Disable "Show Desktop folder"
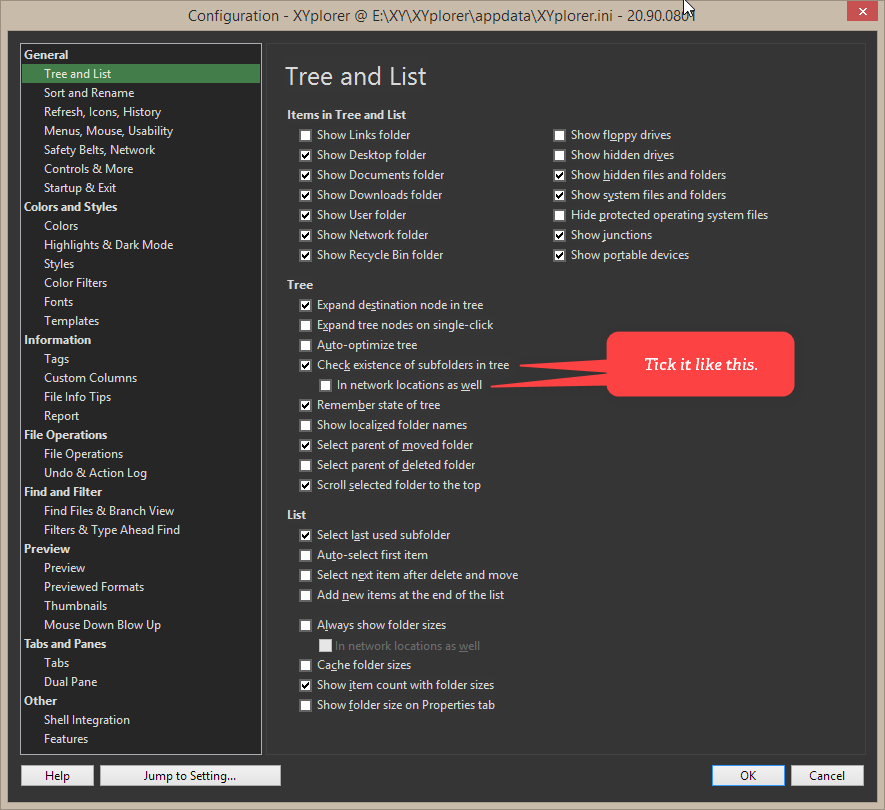 (305, 154)
